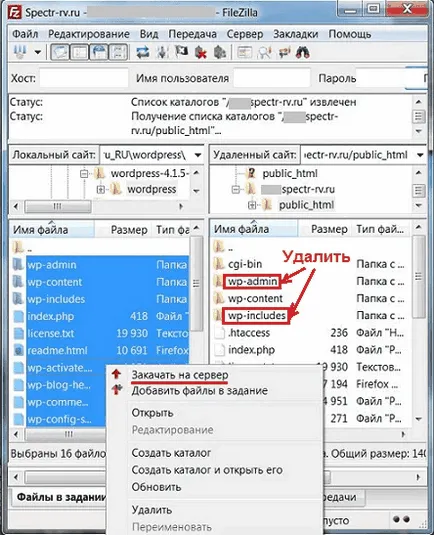The width and height of the screenshot is (434, 535).
Task: Collapse the spectr-rv.ru remote tree node
Action: click(x=235, y=189)
